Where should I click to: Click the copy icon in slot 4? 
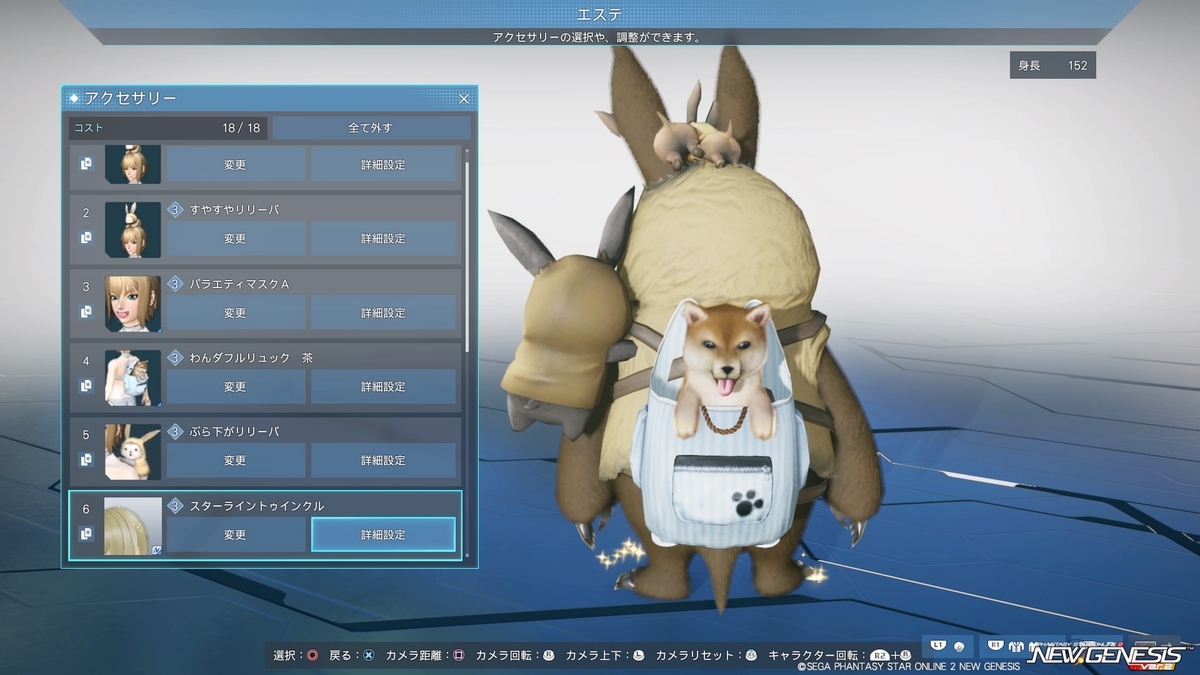(86, 385)
